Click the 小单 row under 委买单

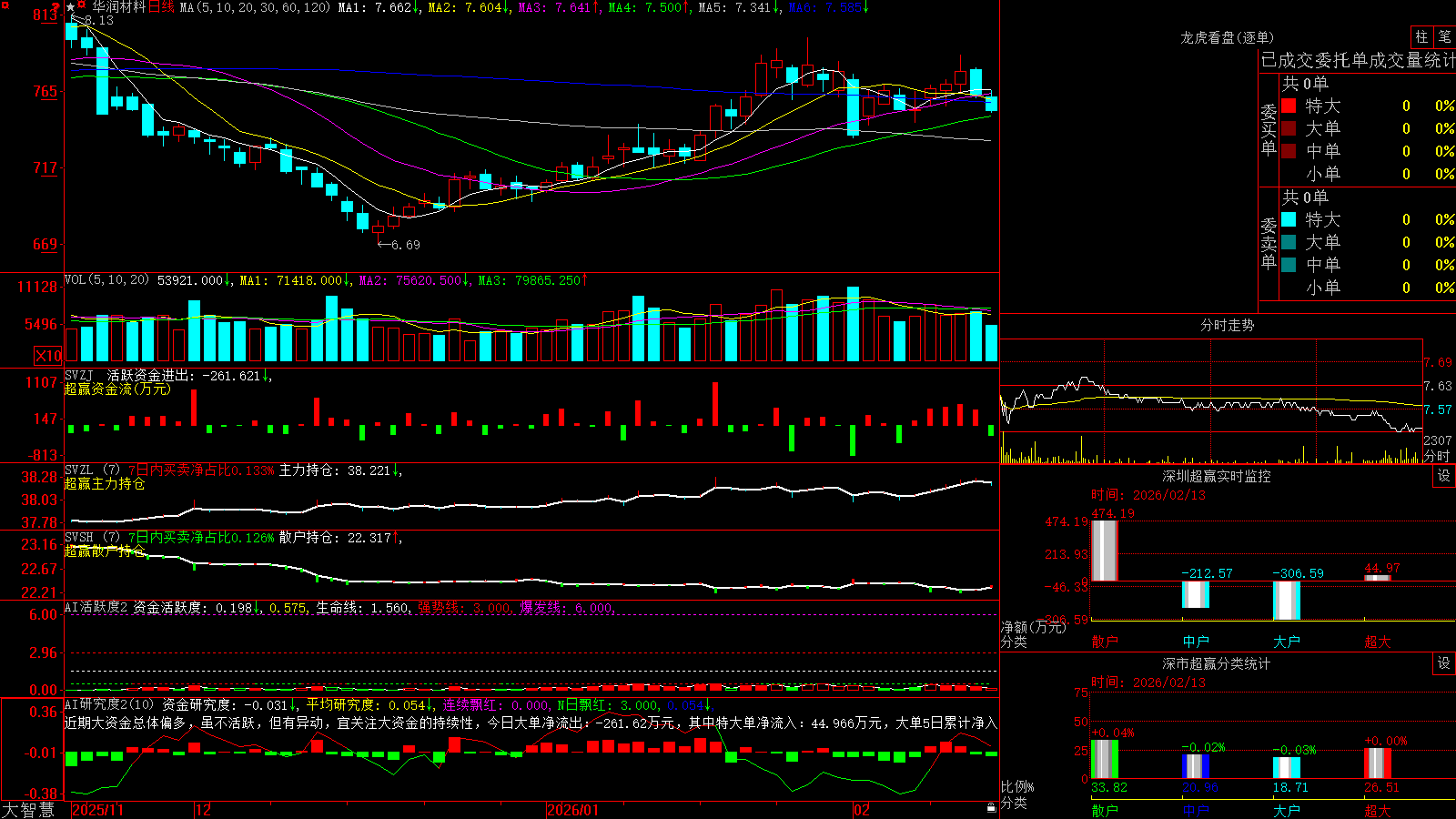click(1368, 174)
